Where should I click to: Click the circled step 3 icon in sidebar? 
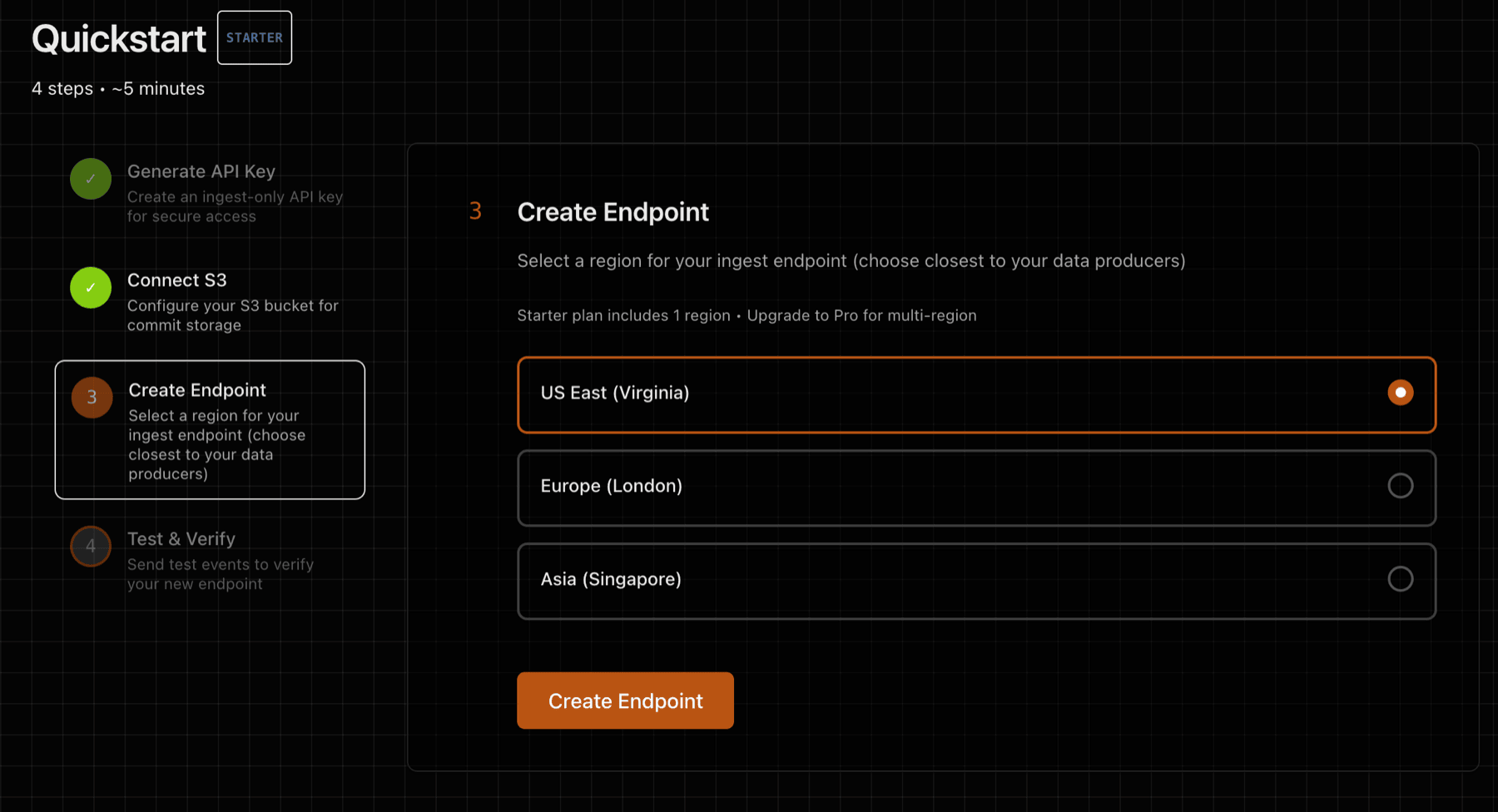tap(91, 398)
